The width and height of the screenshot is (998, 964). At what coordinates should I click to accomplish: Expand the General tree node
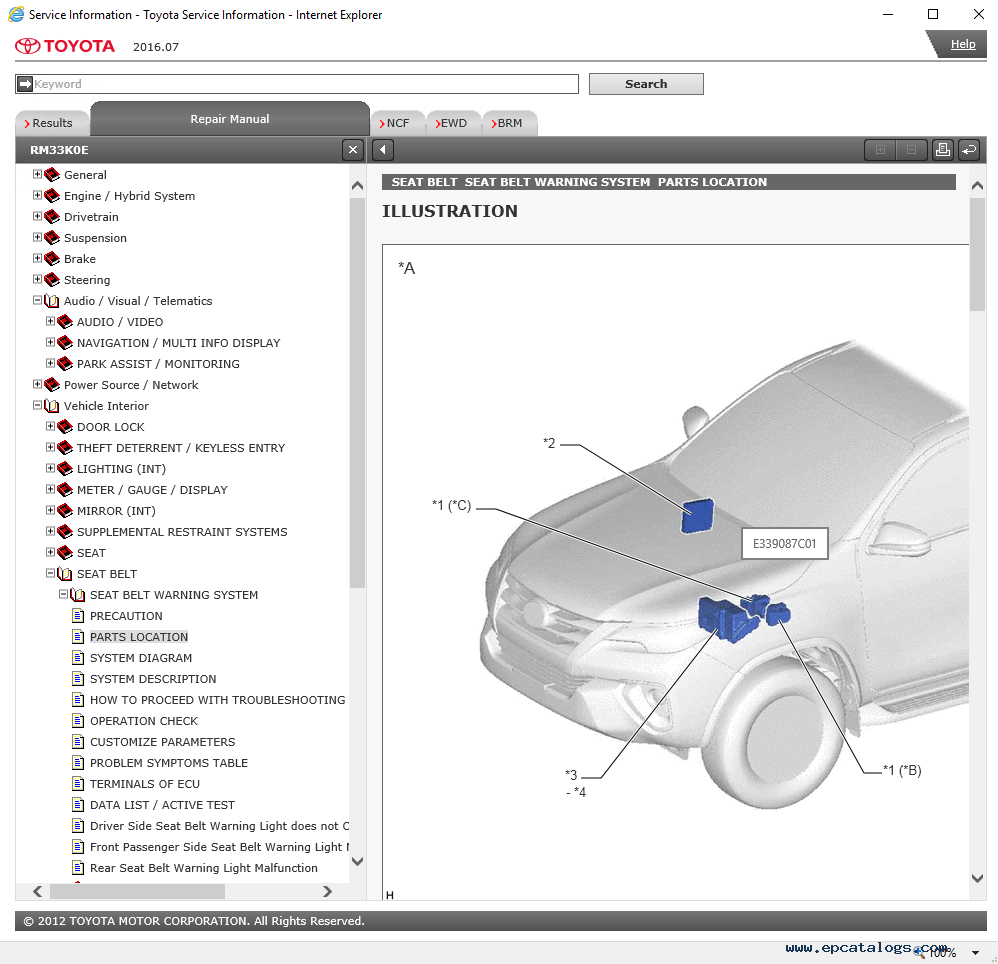click(38, 174)
